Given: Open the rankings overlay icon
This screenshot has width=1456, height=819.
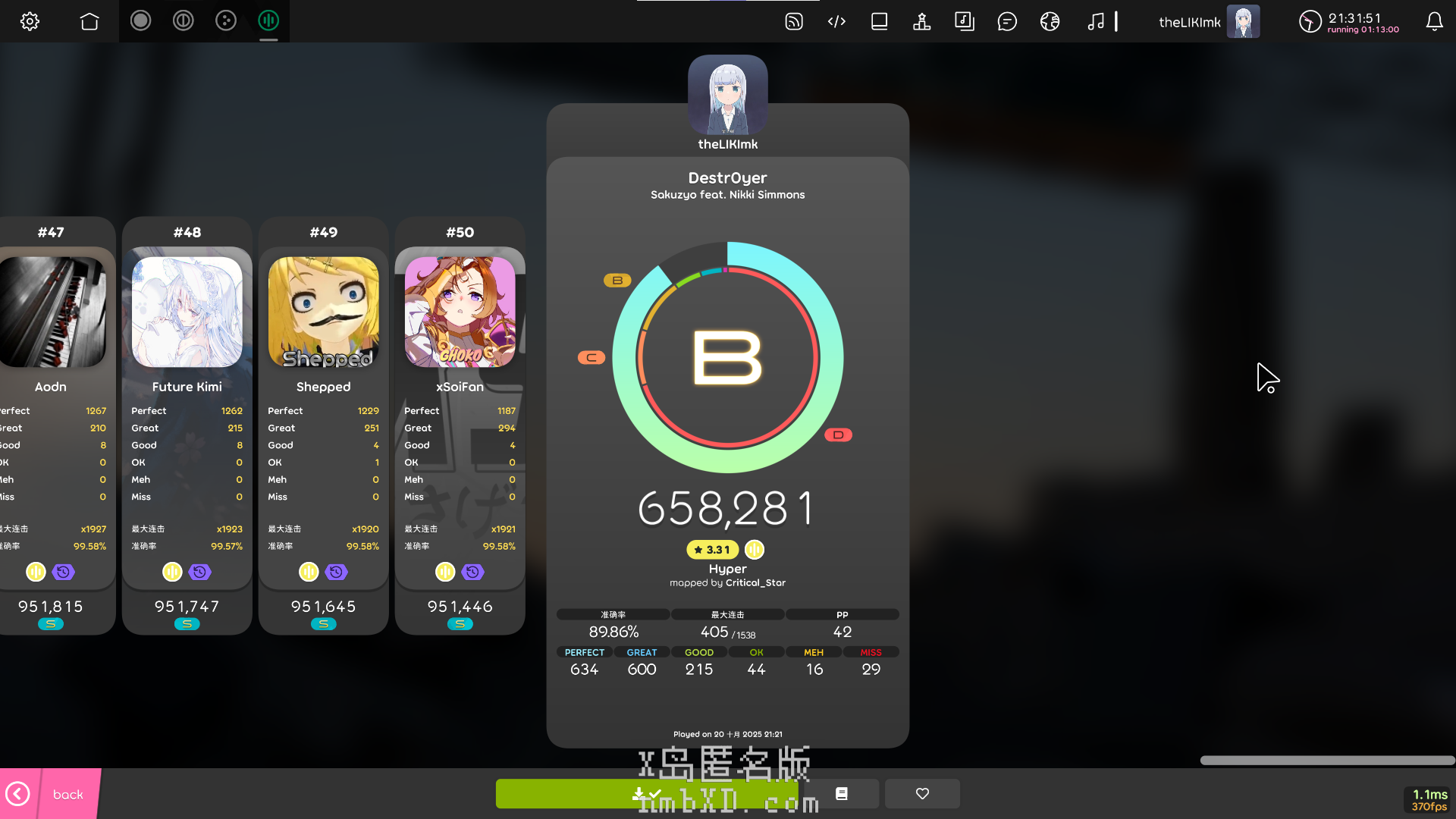Looking at the screenshot, I should (x=922, y=21).
